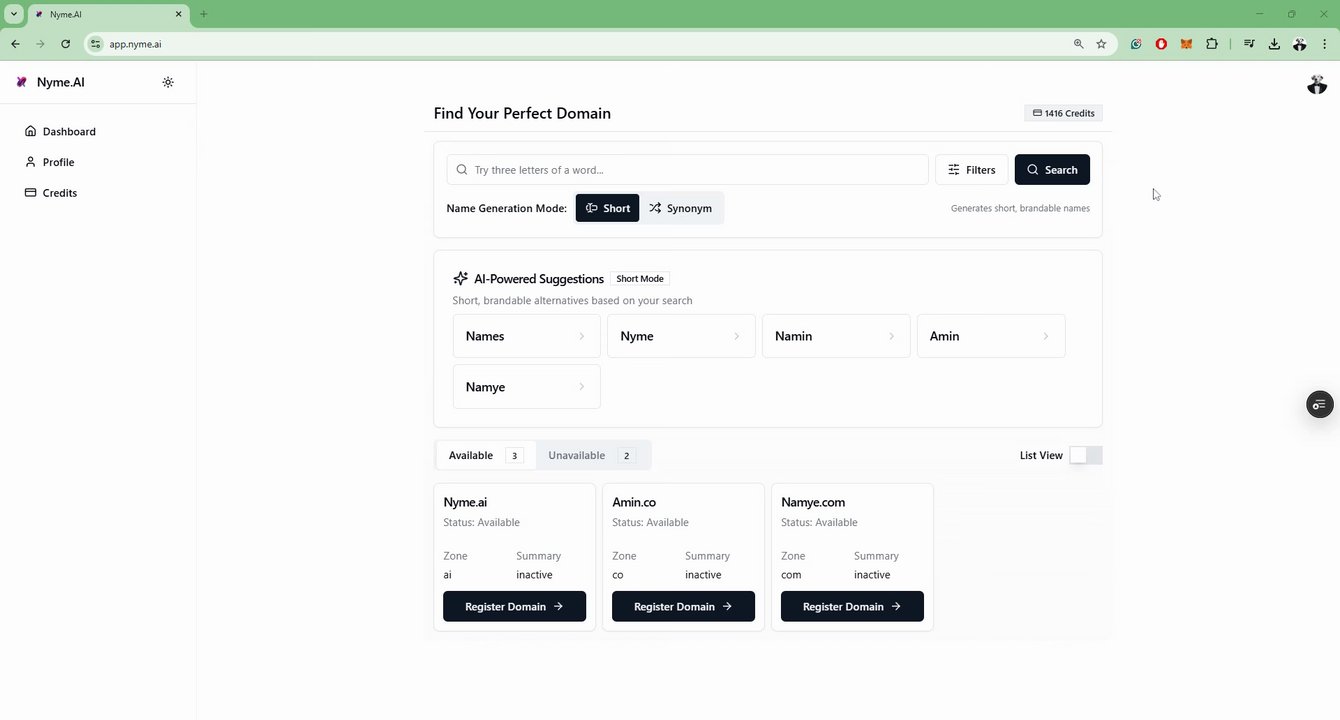
Task: Click the Short Mode badge
Action: click(x=640, y=279)
